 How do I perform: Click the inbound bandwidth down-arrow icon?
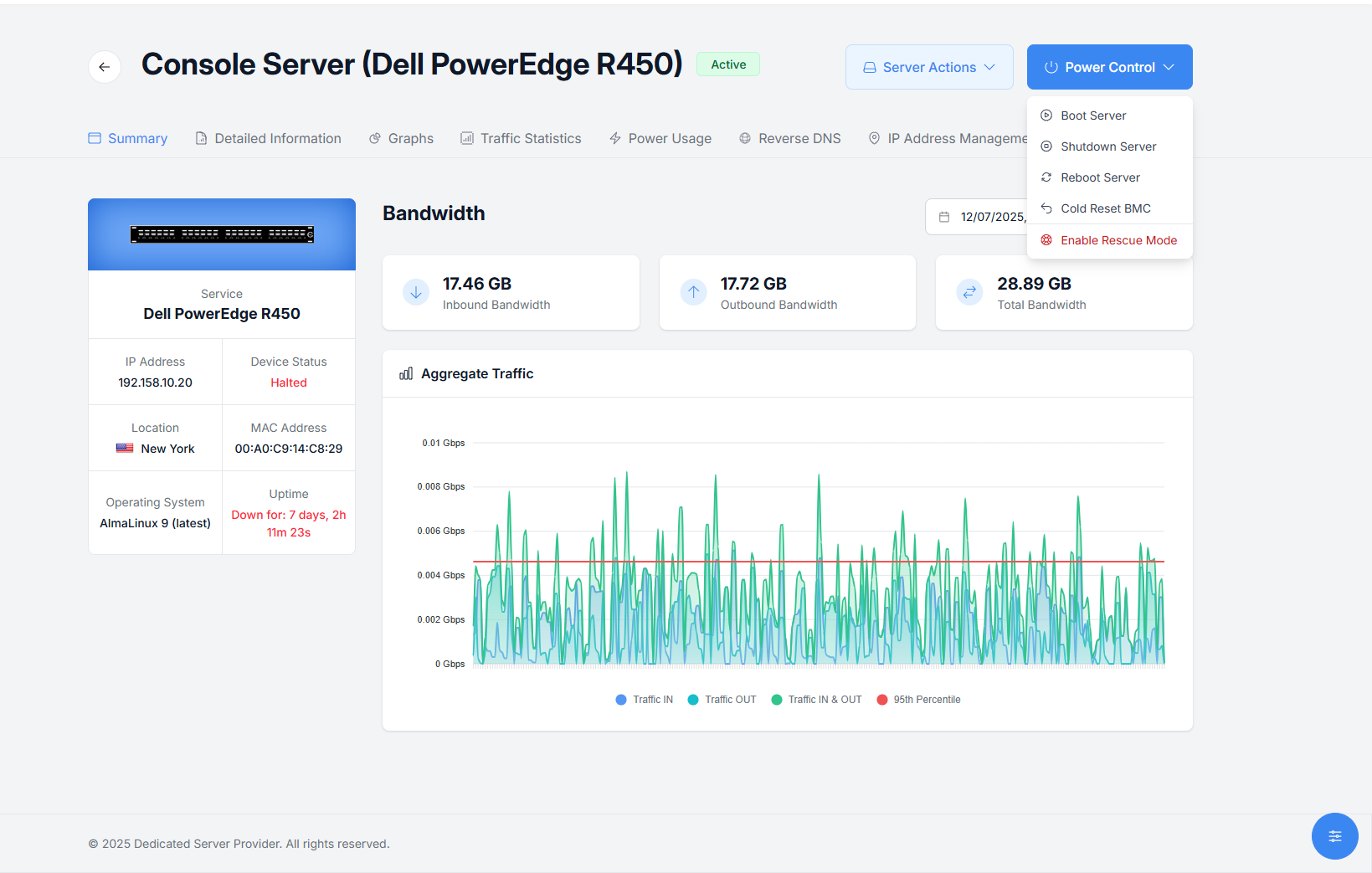[x=416, y=292]
